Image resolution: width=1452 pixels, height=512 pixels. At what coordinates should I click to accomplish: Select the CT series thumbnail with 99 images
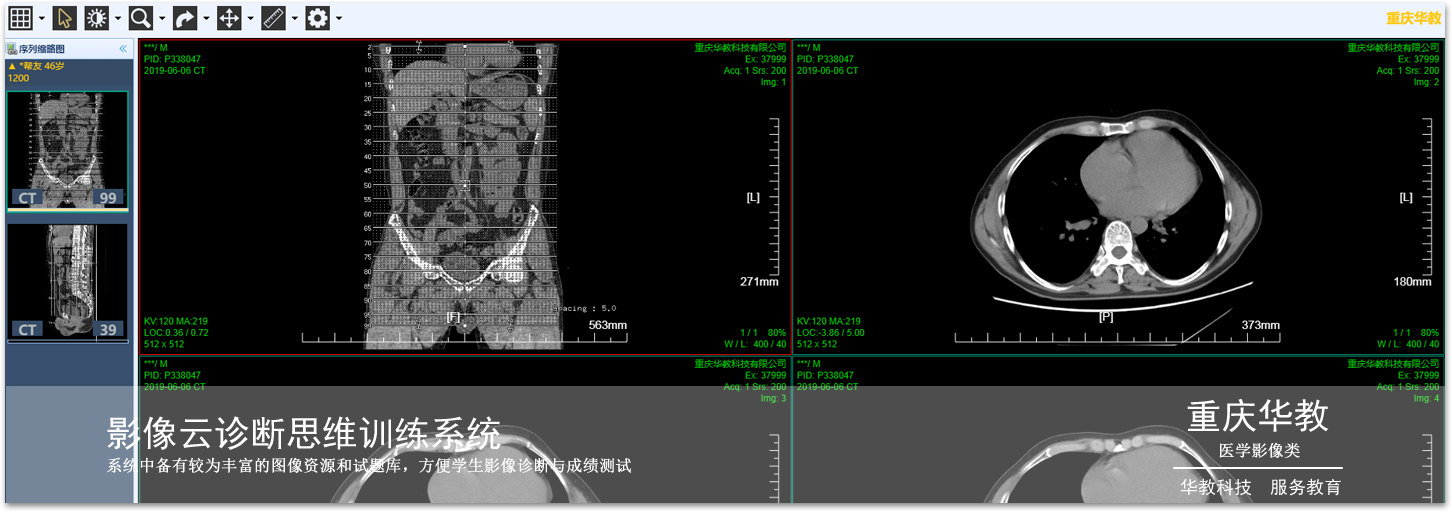point(67,151)
